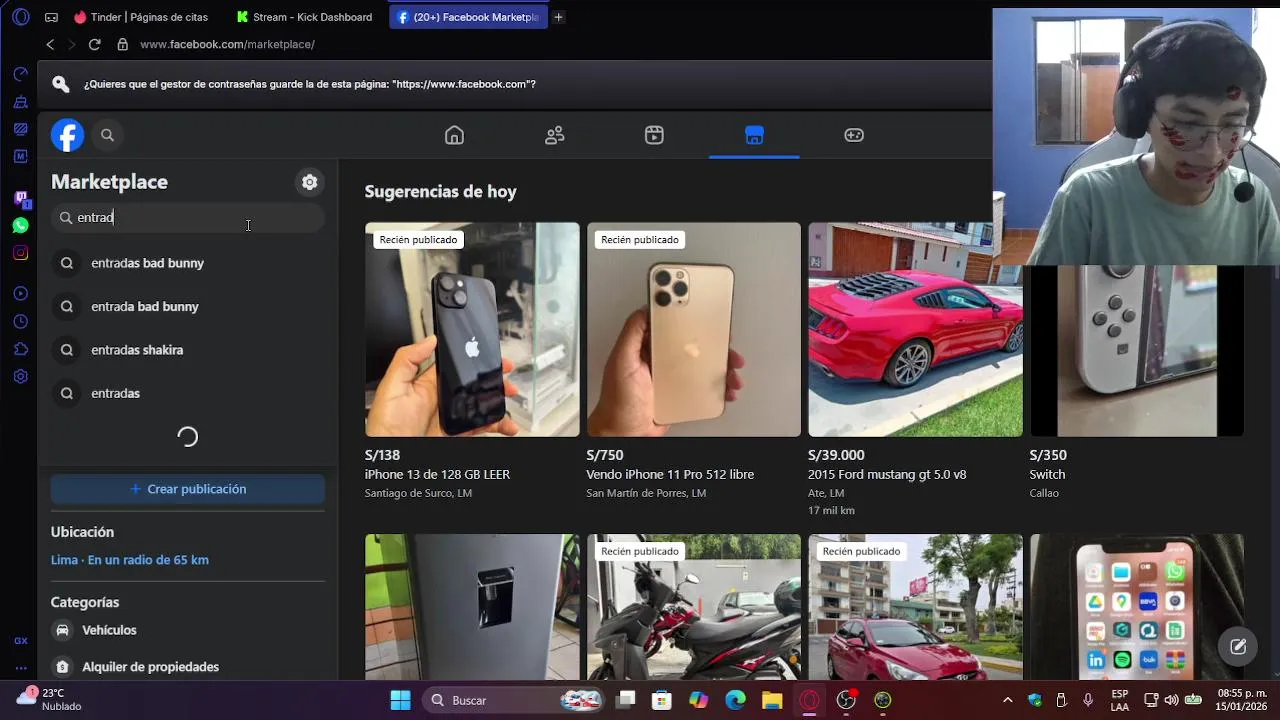Click title '2015 Ford mustang gt 5.0 v8'
Screen dimensions: 1280x720
tap(887, 474)
